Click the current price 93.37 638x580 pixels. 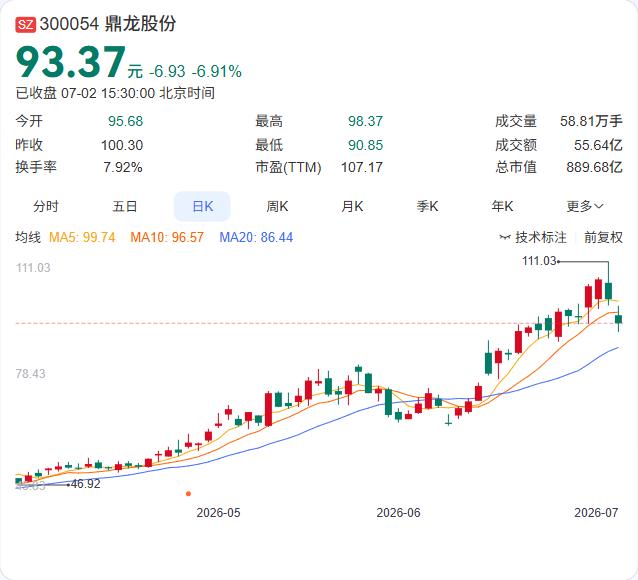tap(71, 62)
